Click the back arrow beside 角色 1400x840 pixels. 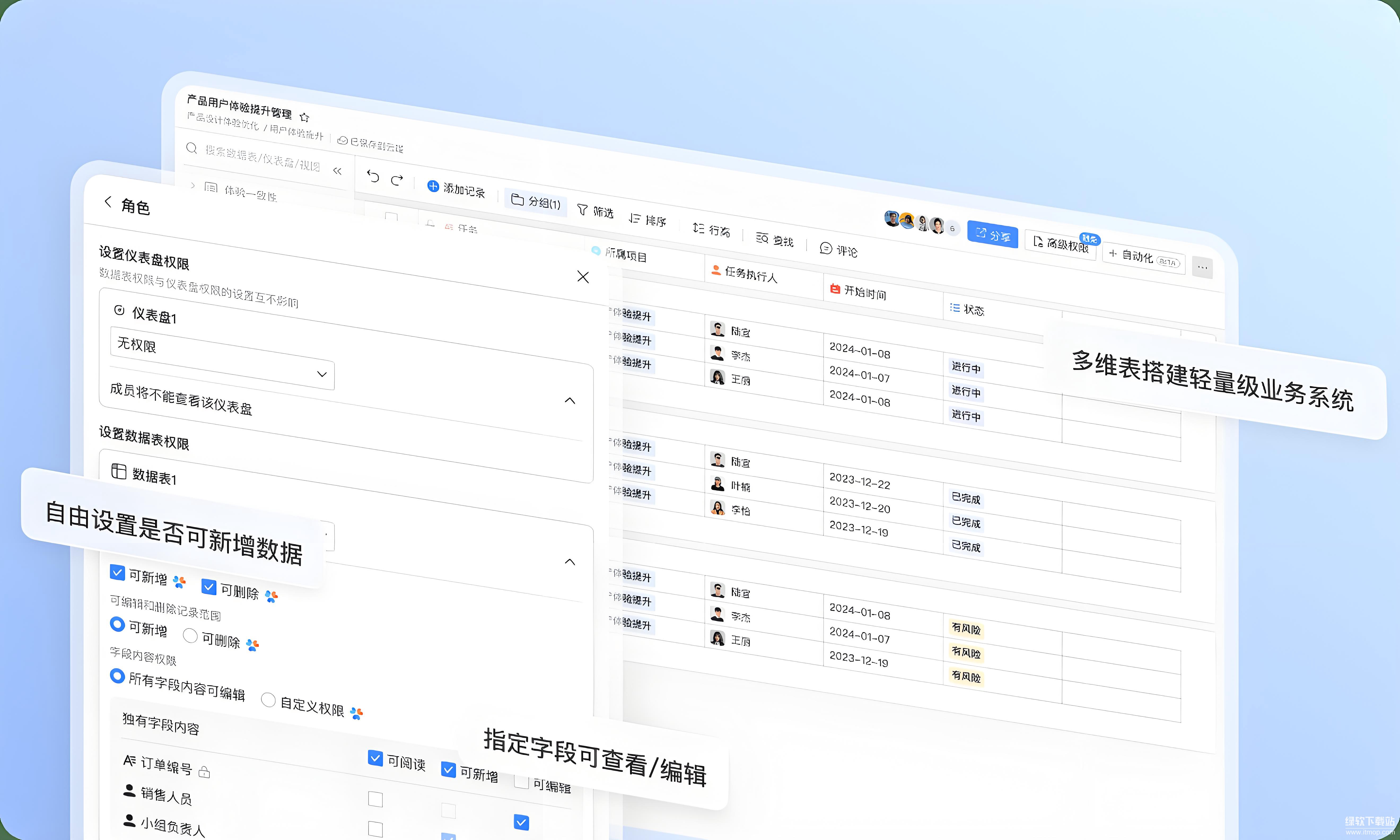108,202
